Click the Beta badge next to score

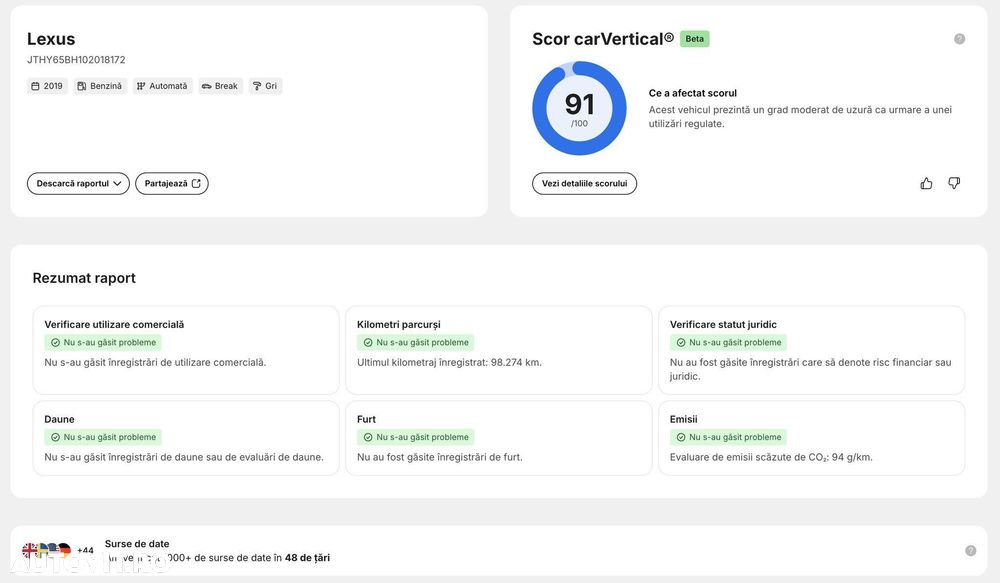coord(695,39)
